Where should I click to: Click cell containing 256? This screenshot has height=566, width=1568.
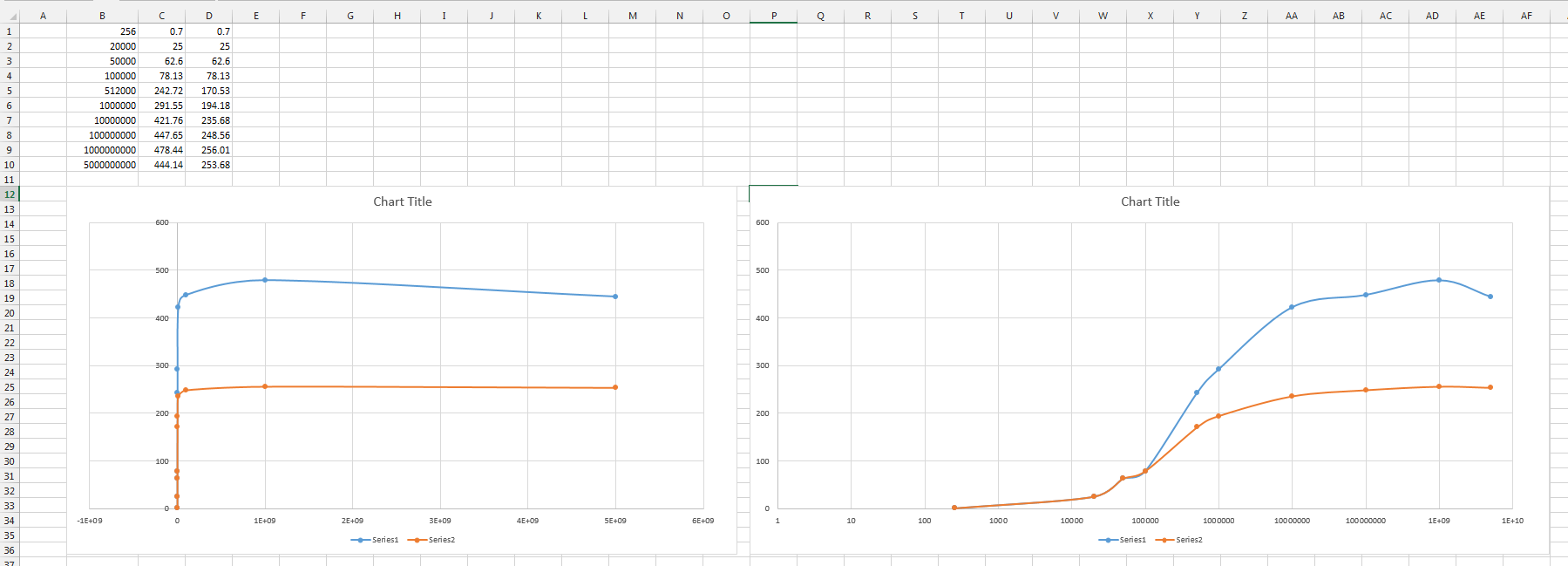[x=102, y=31]
